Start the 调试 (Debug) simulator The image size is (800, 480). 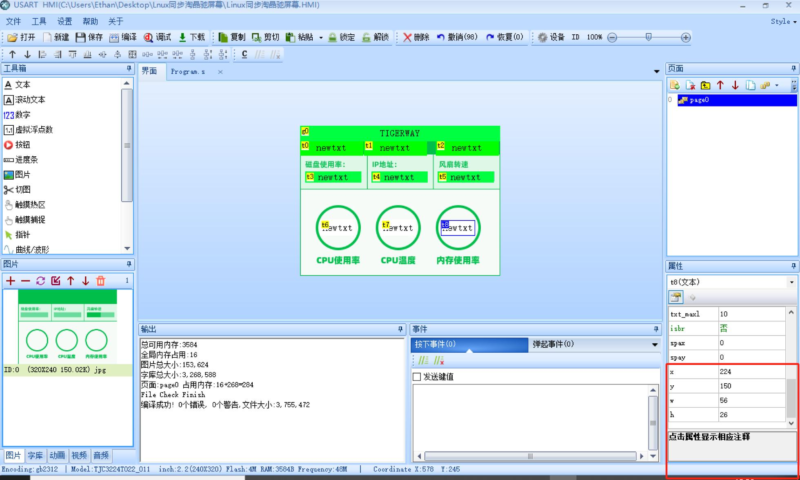157,37
